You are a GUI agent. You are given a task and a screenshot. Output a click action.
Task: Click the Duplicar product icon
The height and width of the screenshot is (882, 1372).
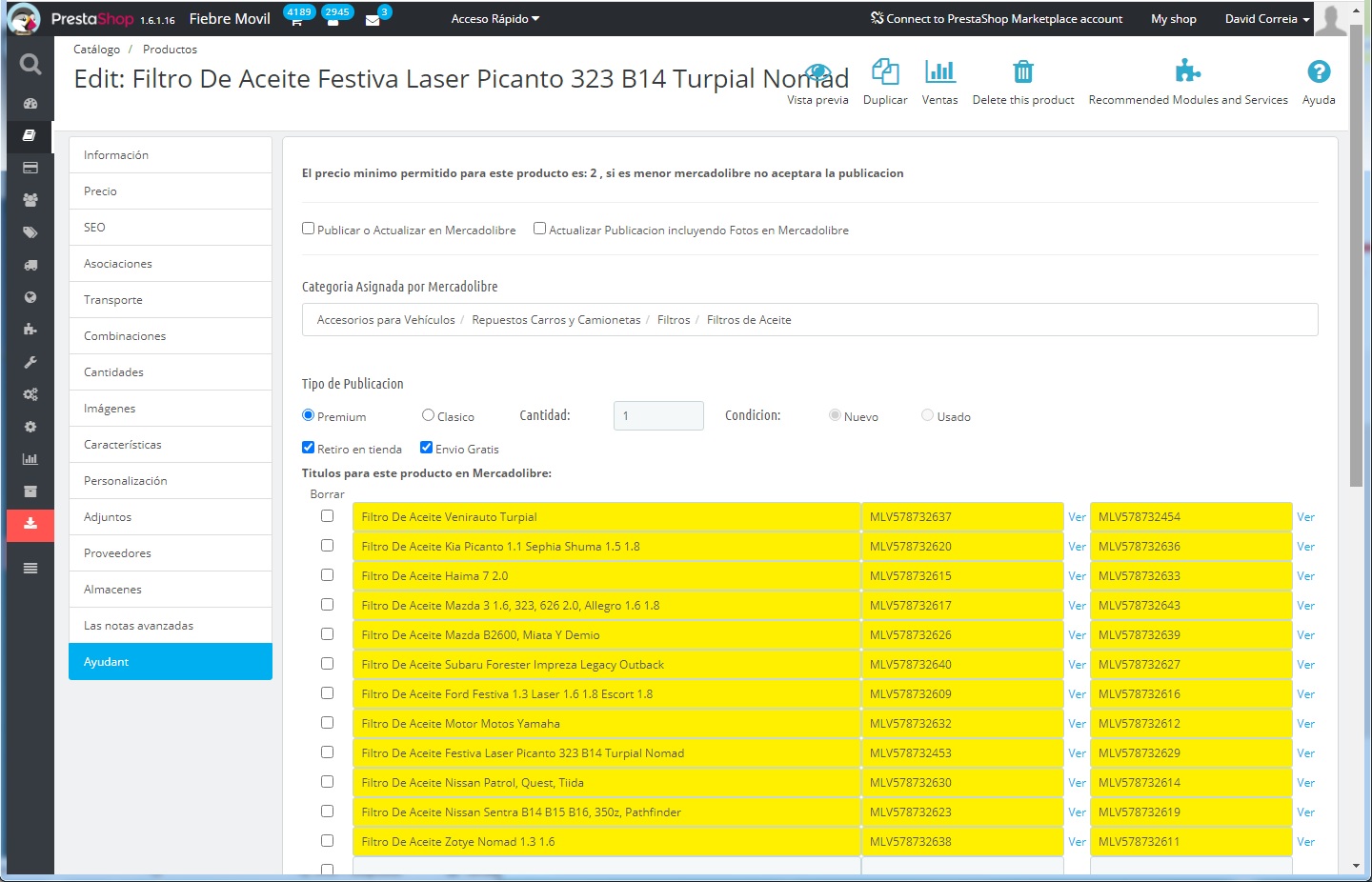[x=884, y=72]
